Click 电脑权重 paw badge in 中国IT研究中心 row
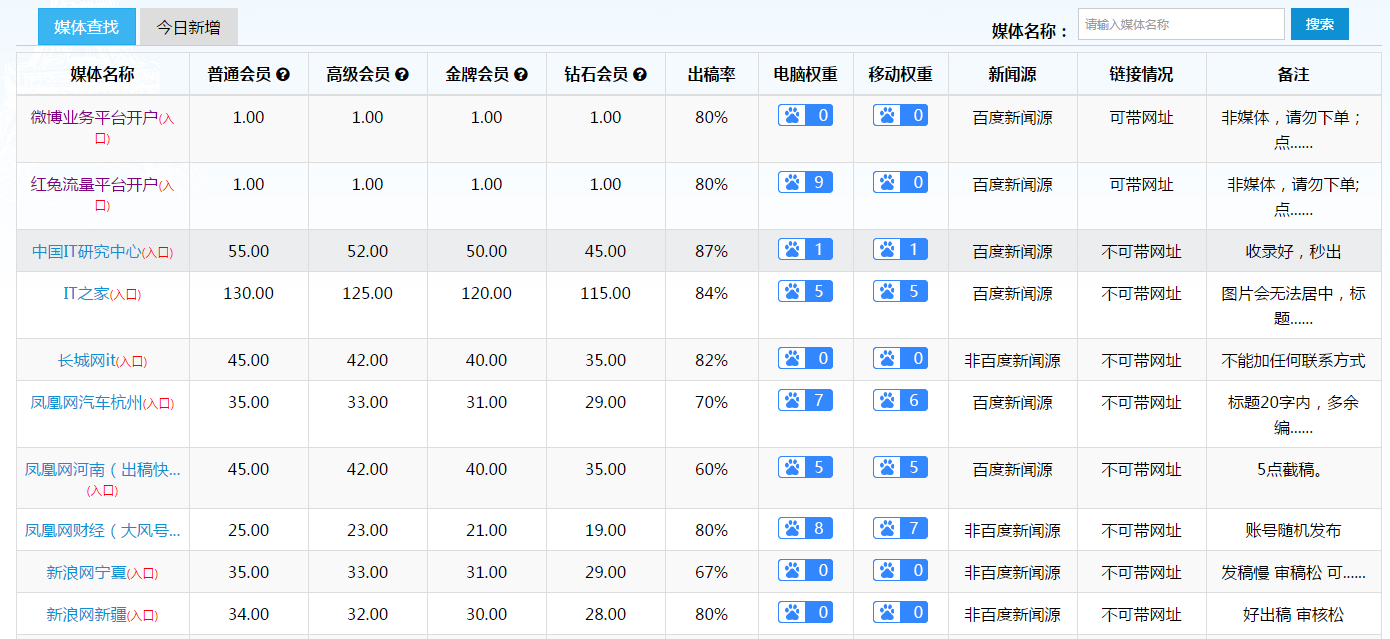Viewport: 1390px width, 639px height. pyautogui.click(x=805, y=250)
